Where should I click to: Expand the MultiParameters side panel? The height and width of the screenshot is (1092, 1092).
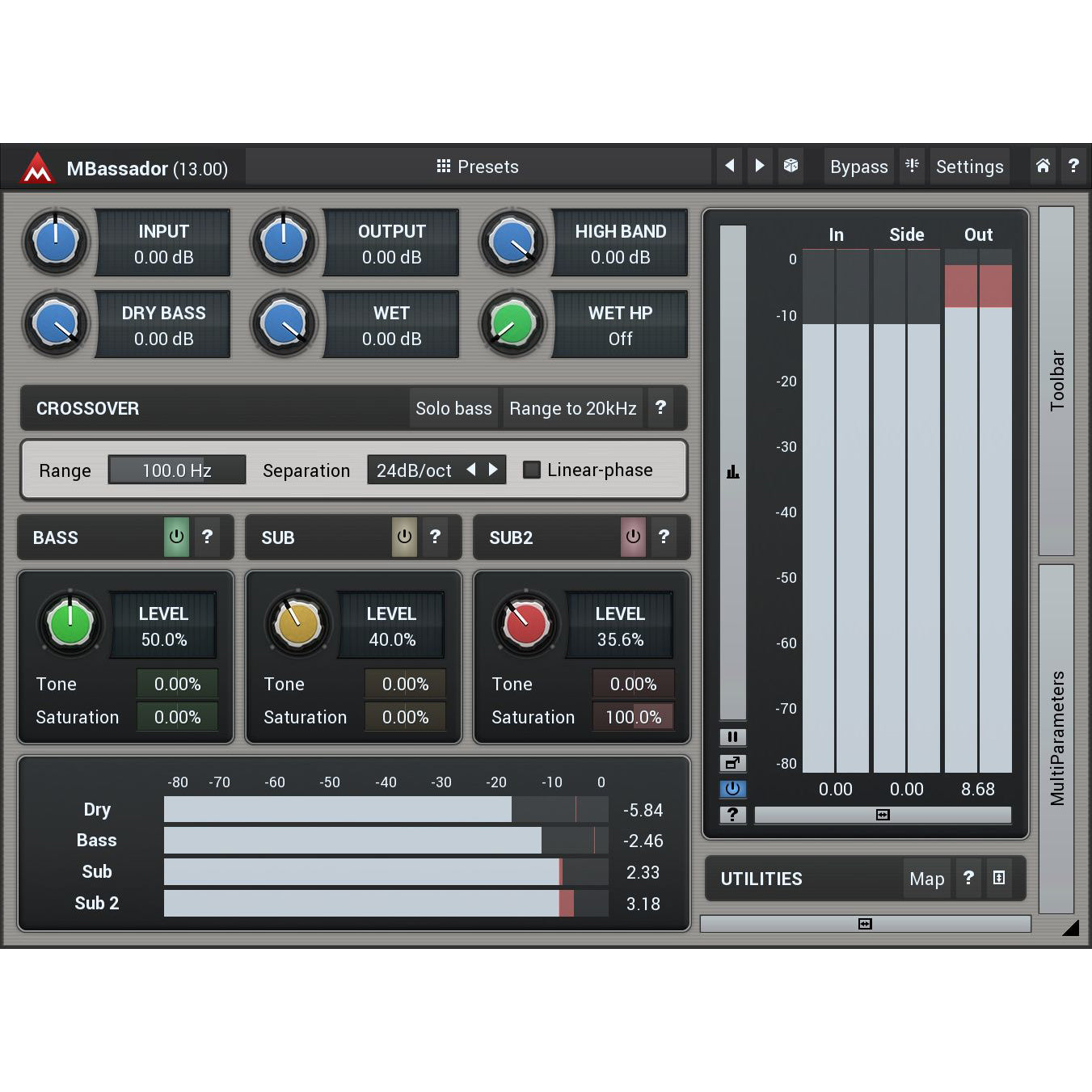[1056, 737]
